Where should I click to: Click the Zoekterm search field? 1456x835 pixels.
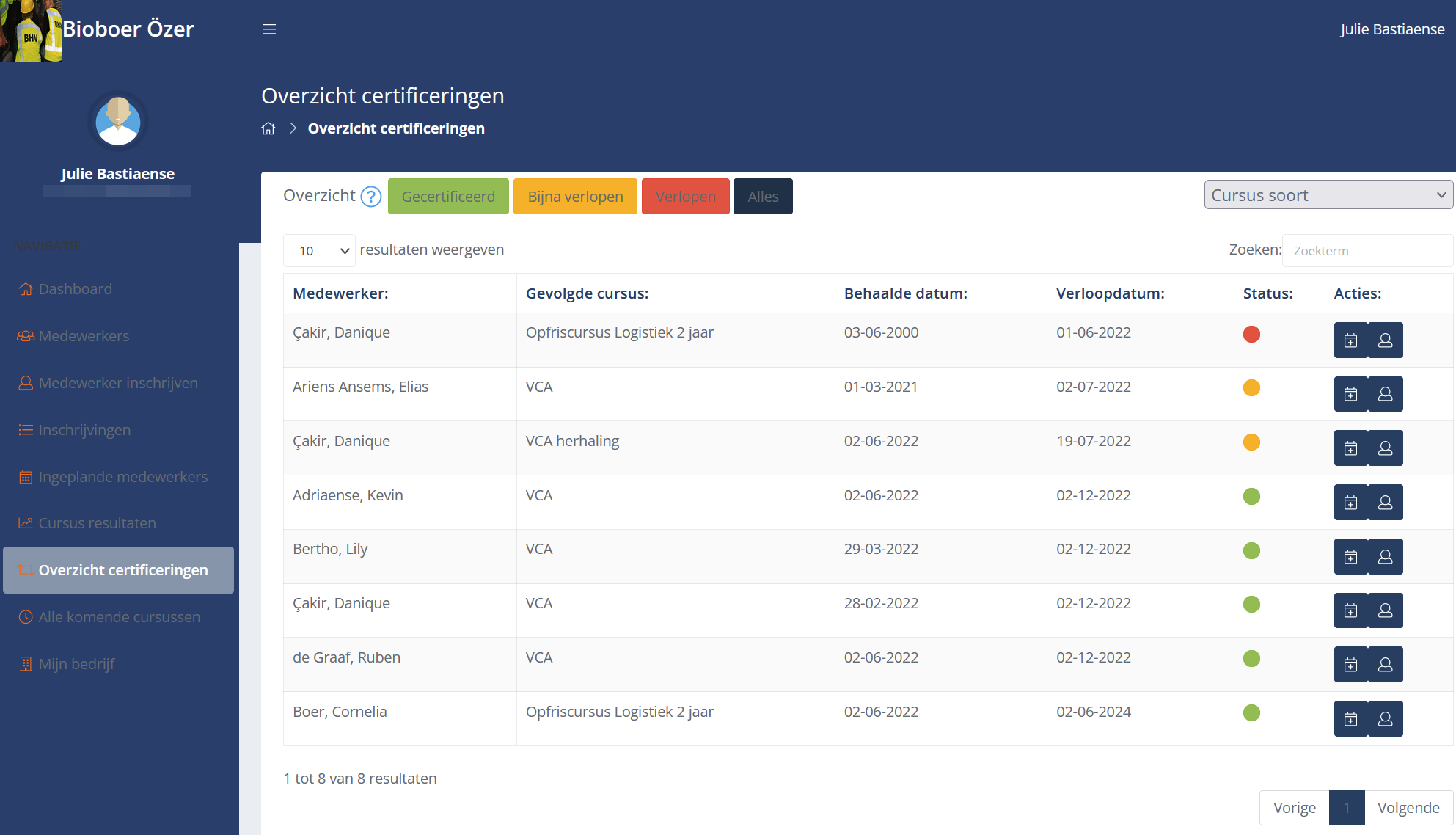pos(1367,251)
